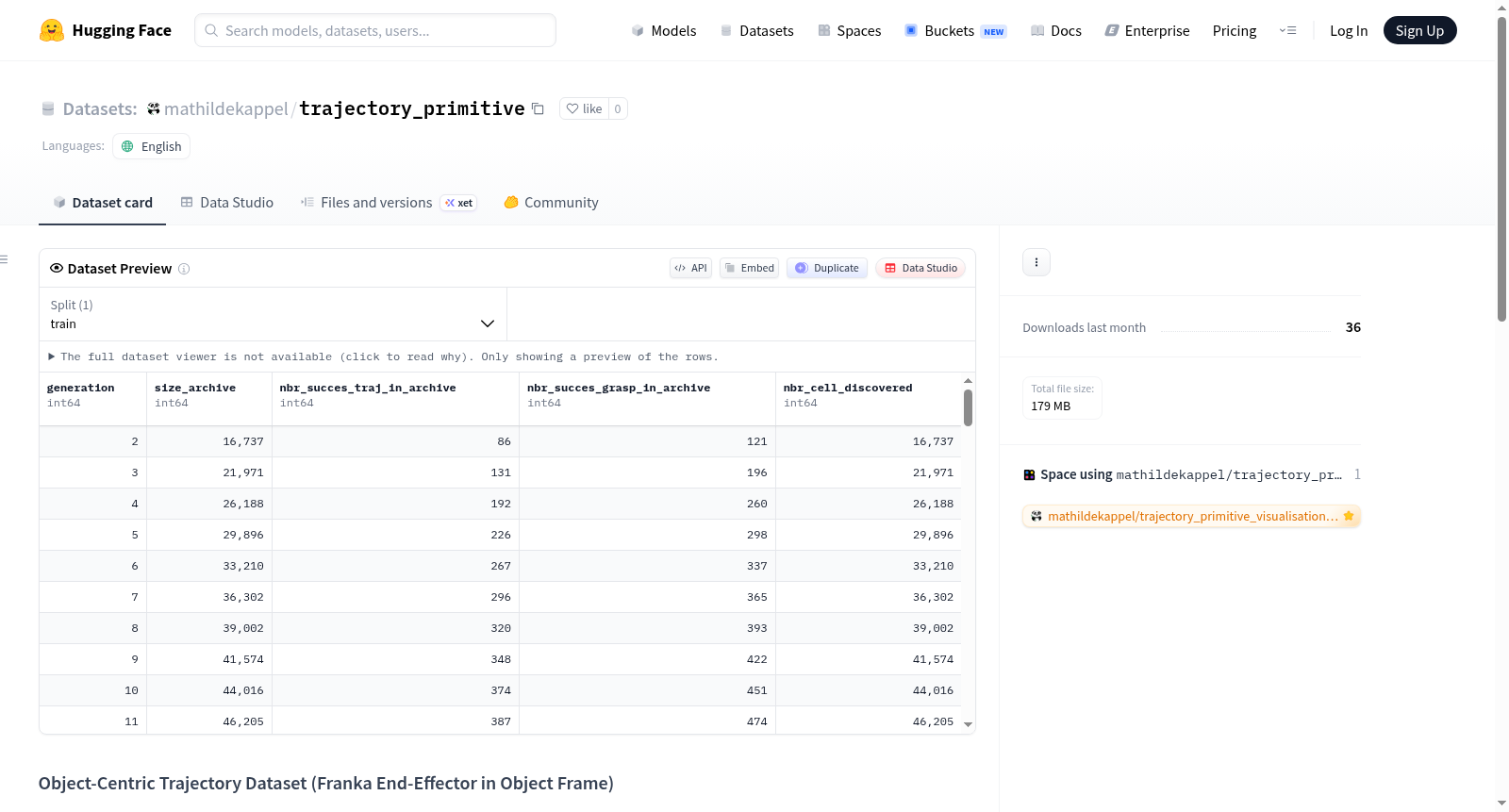Screen dimensions: 1509x812
Task: Click the Embed button
Action: point(749,268)
